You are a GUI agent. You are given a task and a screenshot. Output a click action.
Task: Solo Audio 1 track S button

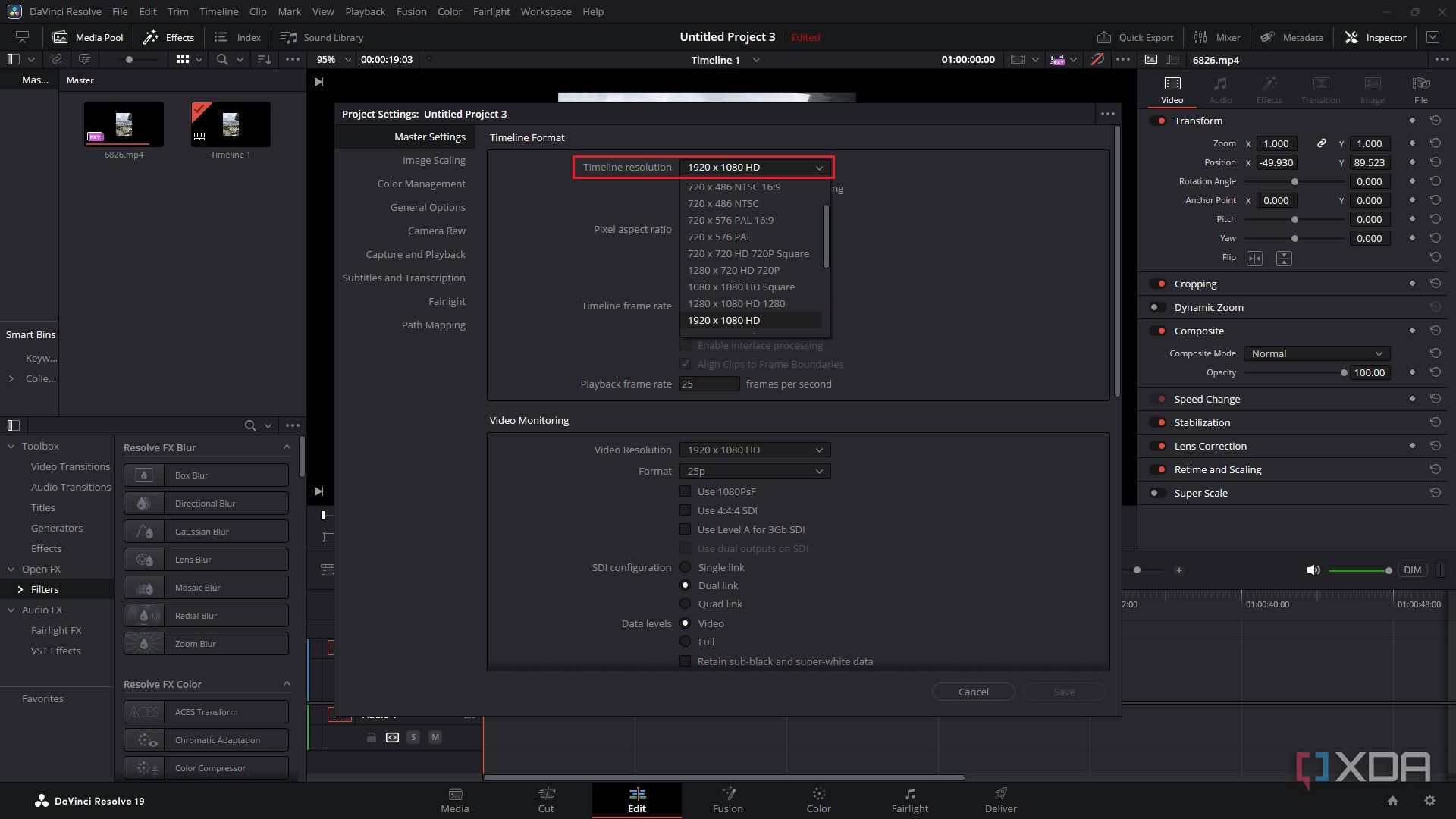[x=413, y=737]
